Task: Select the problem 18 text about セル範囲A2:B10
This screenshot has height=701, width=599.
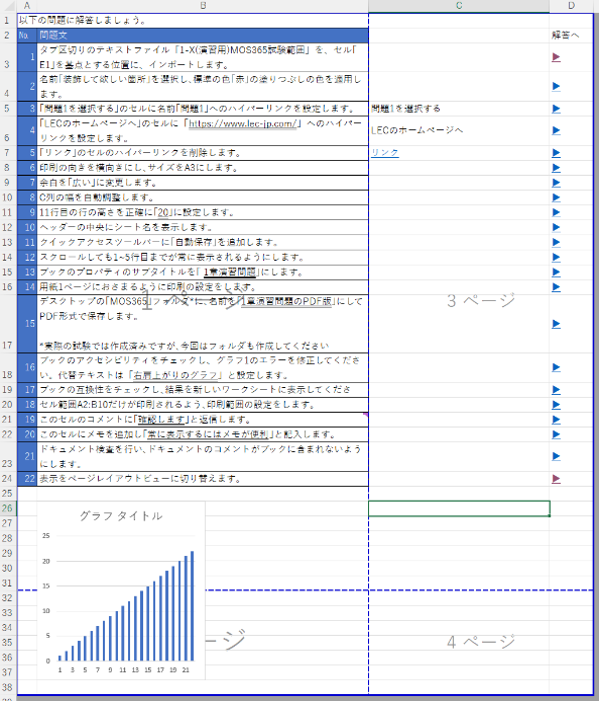Action: 202,405
